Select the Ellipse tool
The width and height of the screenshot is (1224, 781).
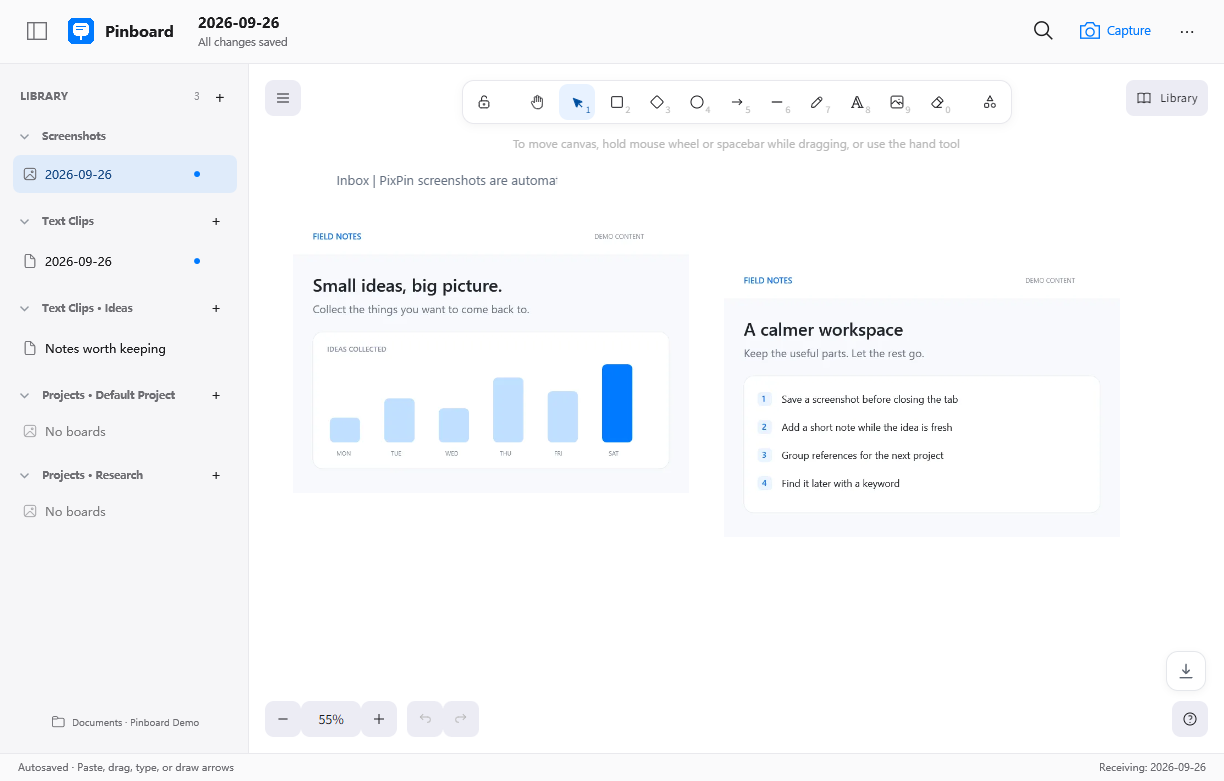[697, 102]
